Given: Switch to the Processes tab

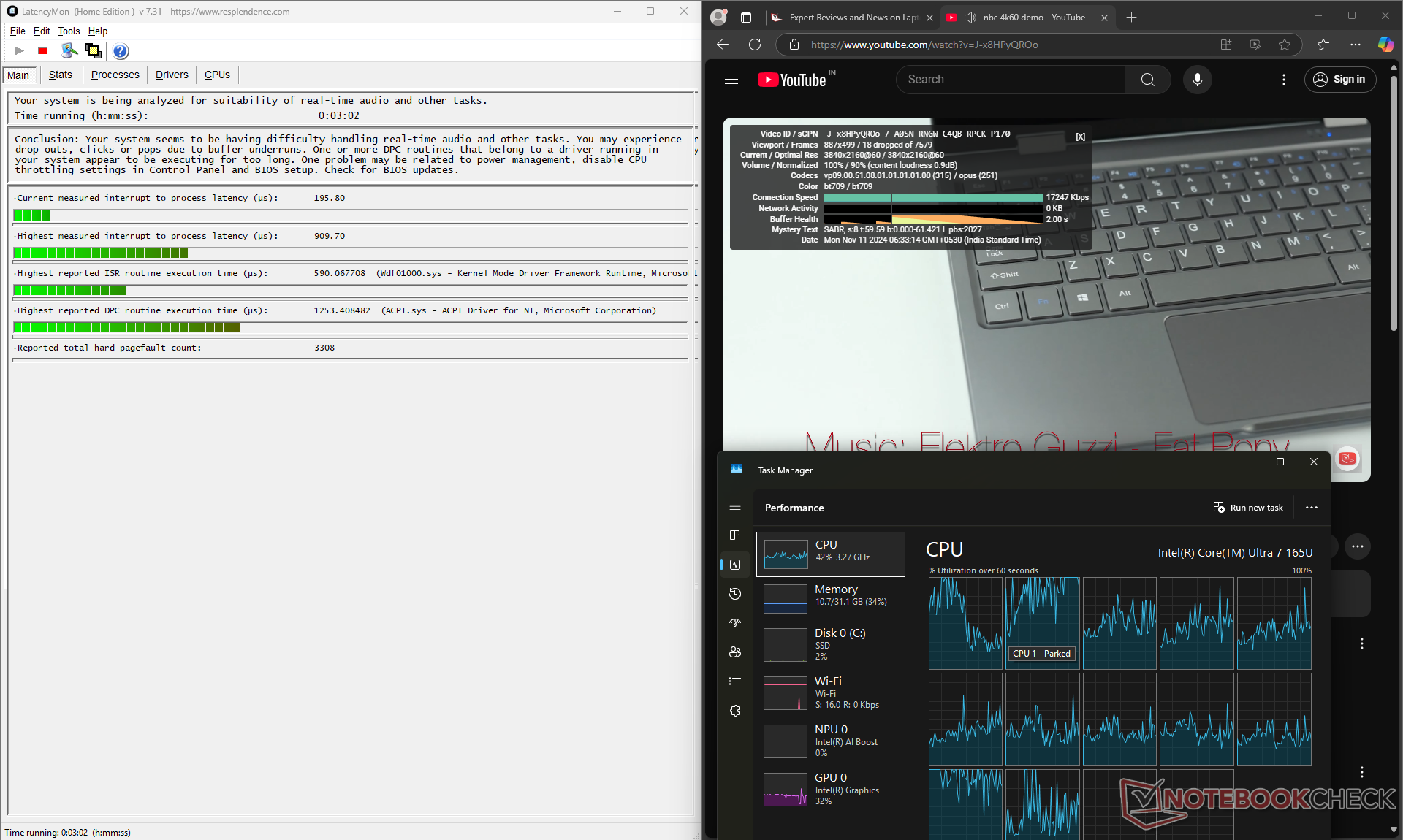Looking at the screenshot, I should point(115,75).
